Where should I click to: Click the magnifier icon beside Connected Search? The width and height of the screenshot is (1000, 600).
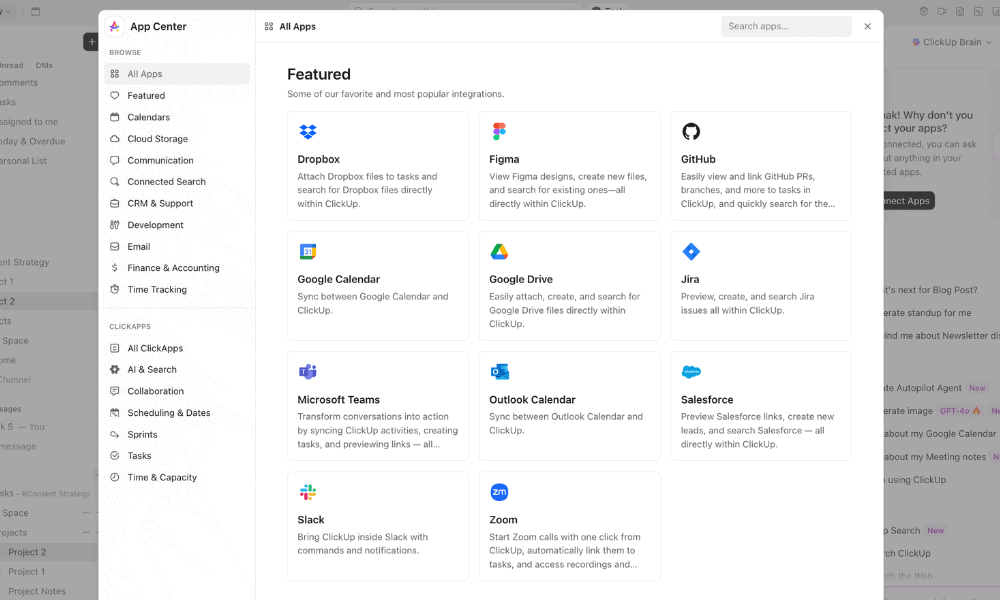pyautogui.click(x=115, y=182)
